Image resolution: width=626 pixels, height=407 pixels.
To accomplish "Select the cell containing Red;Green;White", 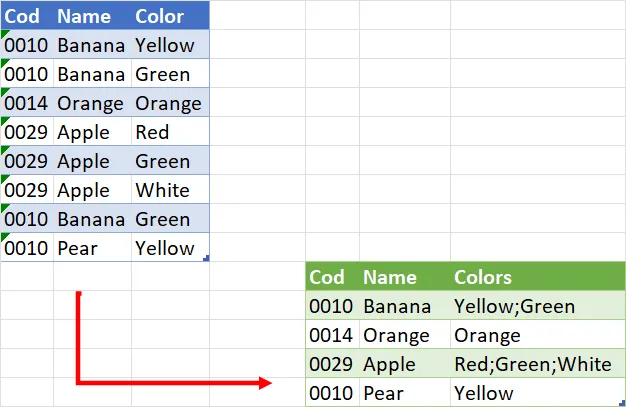I will 531,365.
